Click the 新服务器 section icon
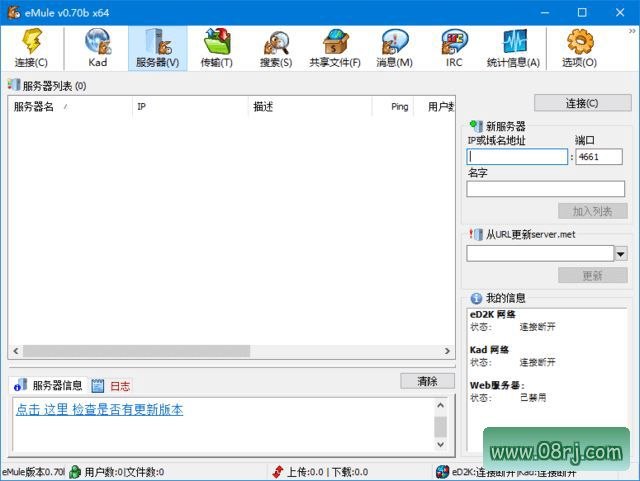Screen dimensions: 640x481 476,125
